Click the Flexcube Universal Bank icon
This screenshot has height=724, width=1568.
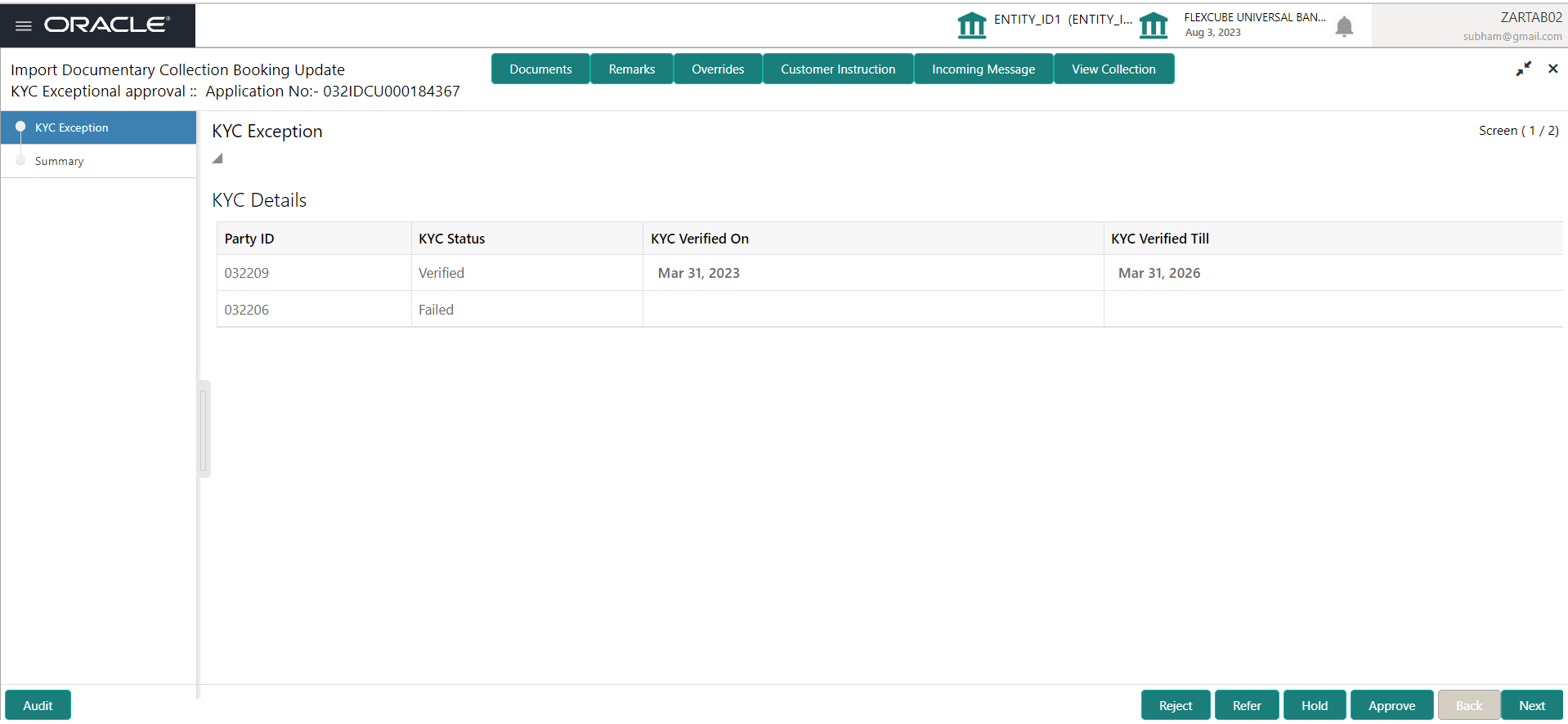pyautogui.click(x=1154, y=25)
